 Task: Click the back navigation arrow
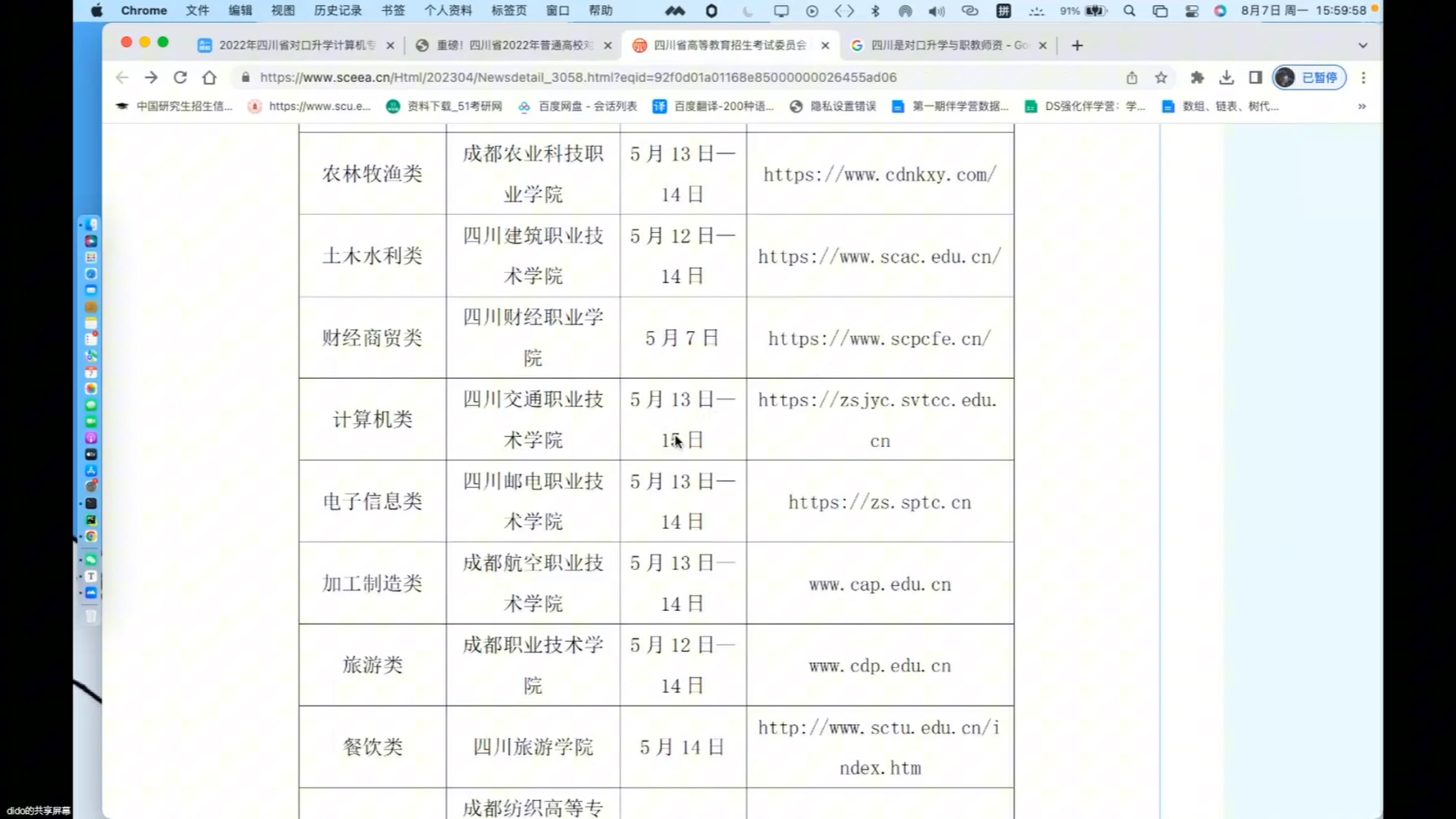(x=121, y=78)
